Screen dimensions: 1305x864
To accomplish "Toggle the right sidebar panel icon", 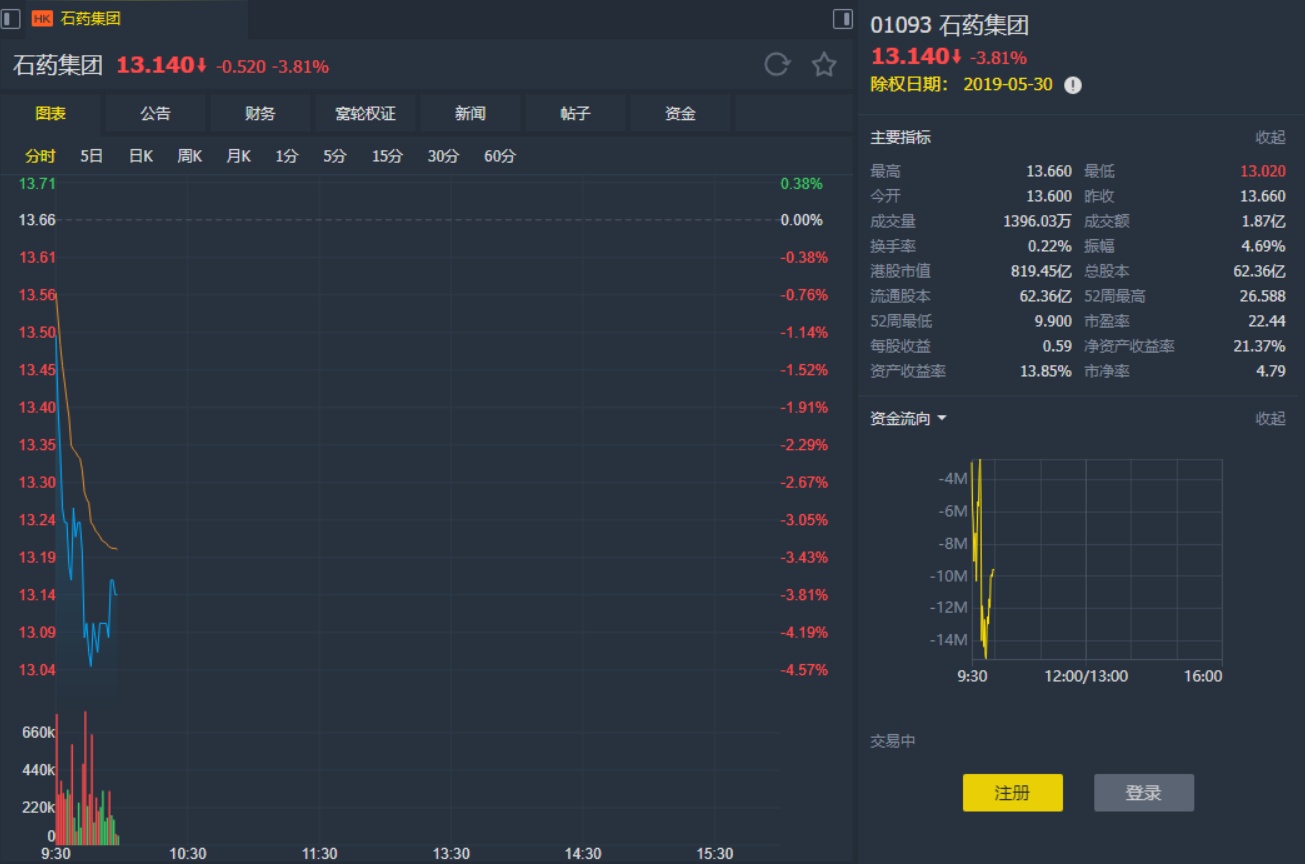I will coord(842,18).
